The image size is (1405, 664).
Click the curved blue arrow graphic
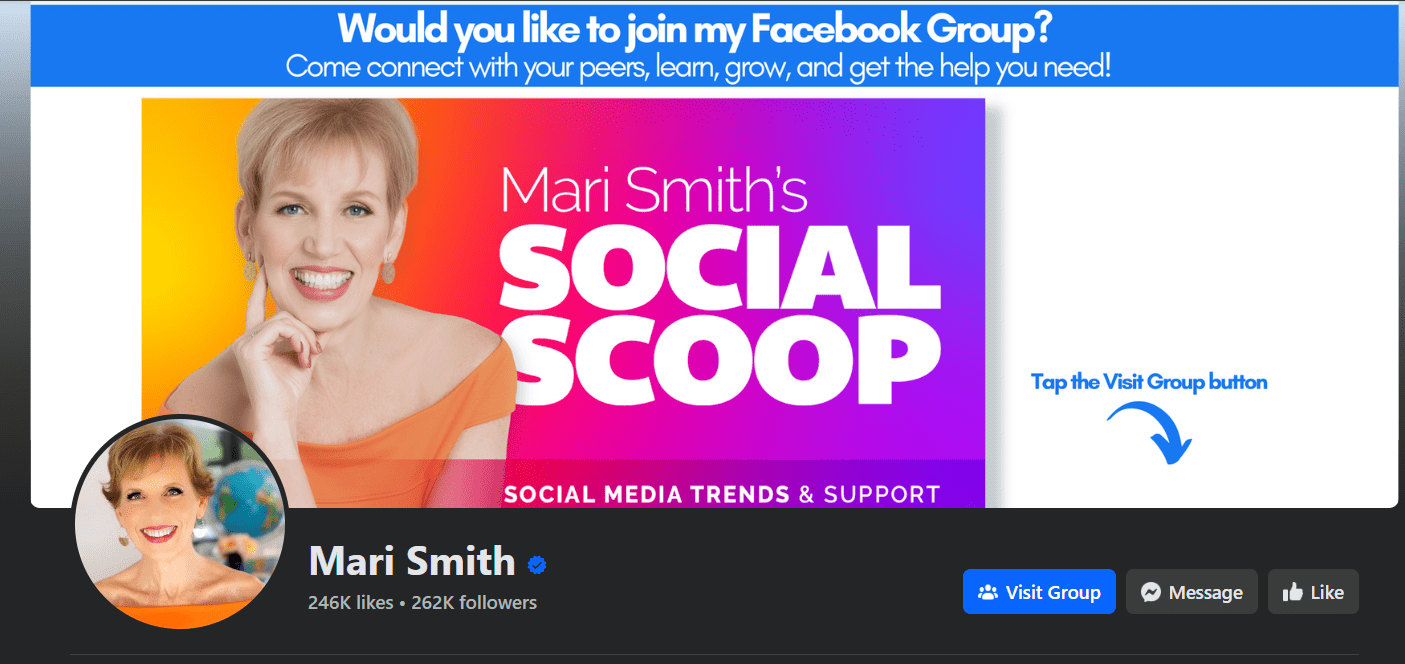pyautogui.click(x=1150, y=432)
